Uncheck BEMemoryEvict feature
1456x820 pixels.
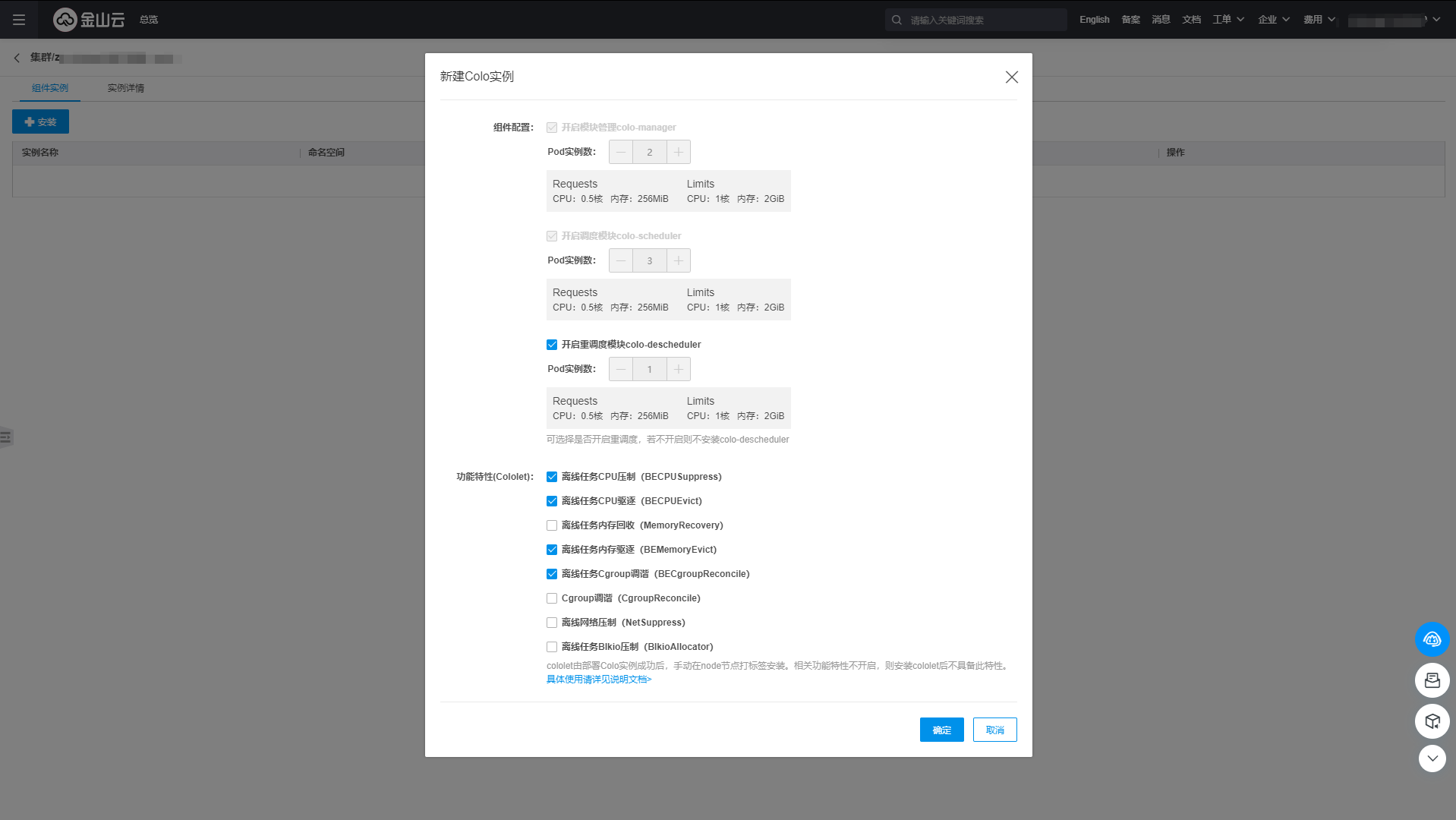point(552,550)
